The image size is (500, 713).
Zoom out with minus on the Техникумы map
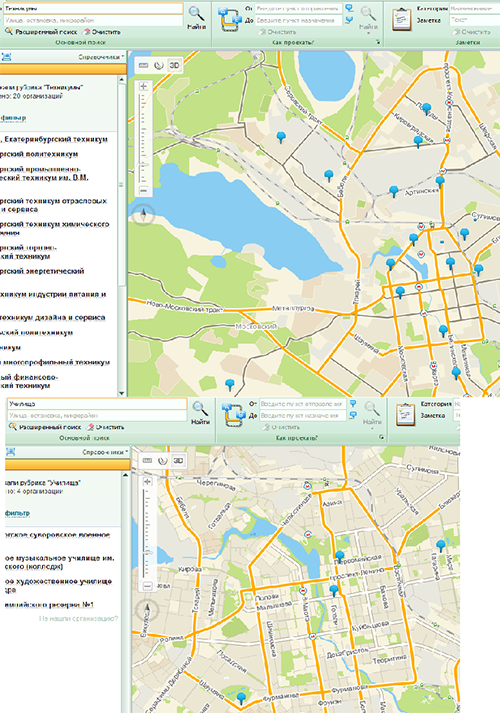(x=144, y=190)
